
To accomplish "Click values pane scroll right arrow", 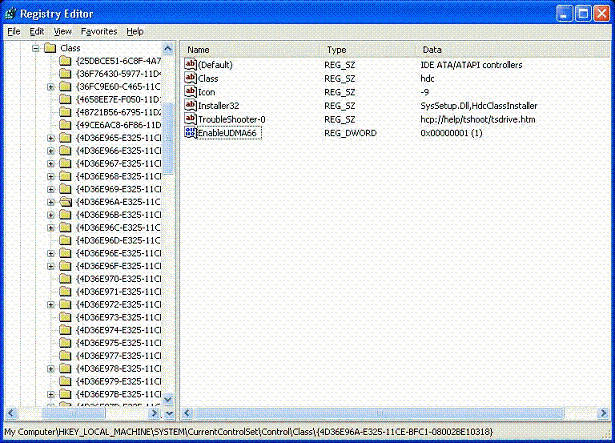I will click(x=603, y=413).
